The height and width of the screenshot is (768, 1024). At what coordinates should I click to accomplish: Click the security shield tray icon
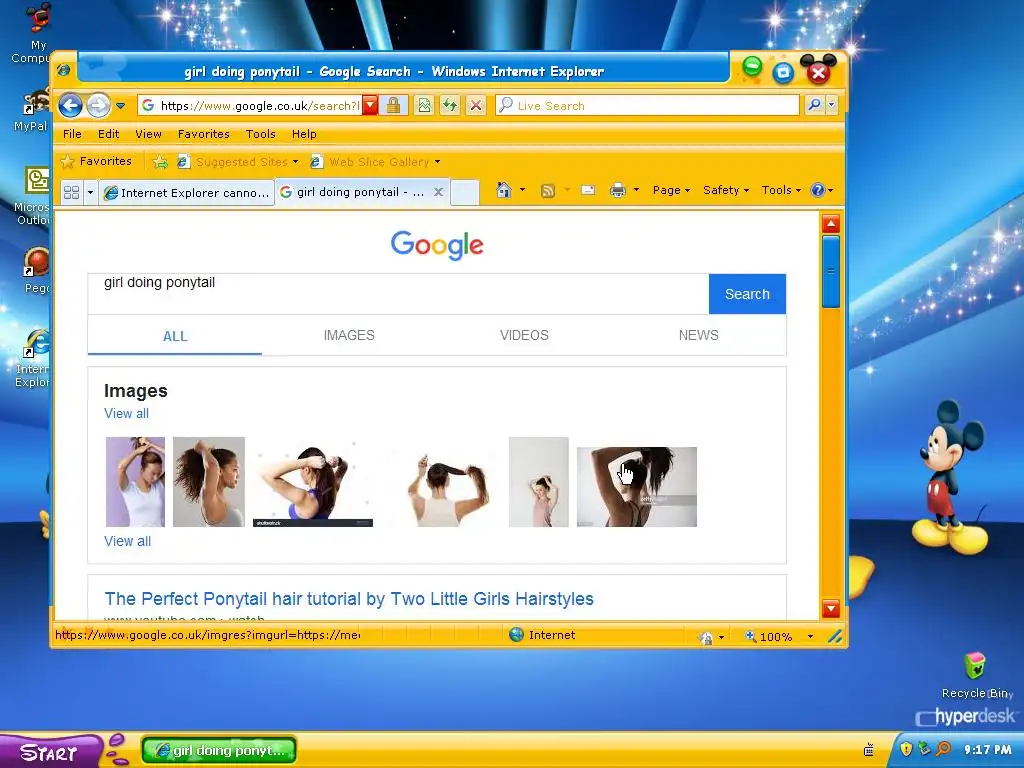pyautogui.click(x=906, y=749)
